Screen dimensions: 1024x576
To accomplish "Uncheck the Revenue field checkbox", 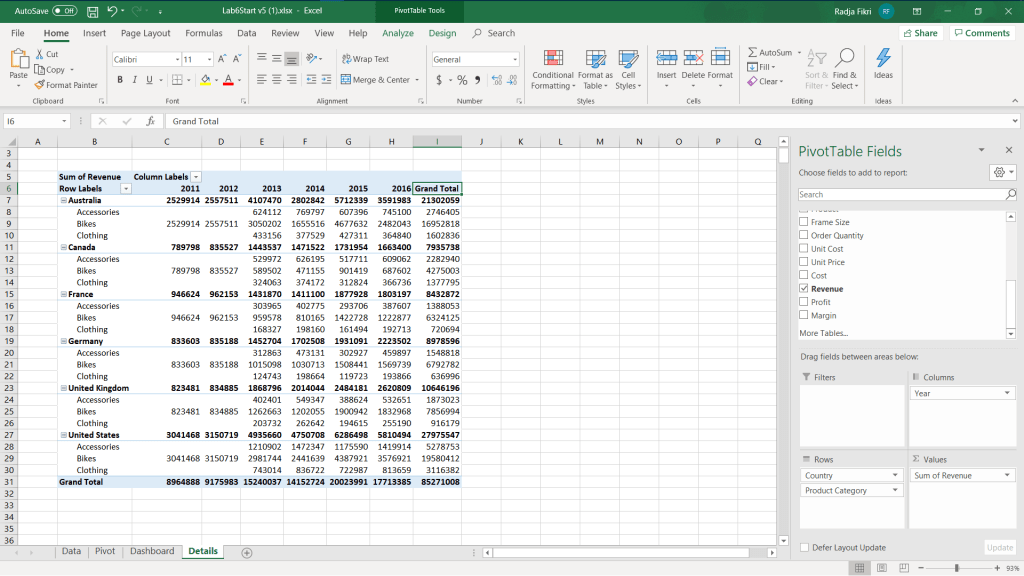I will coord(805,289).
